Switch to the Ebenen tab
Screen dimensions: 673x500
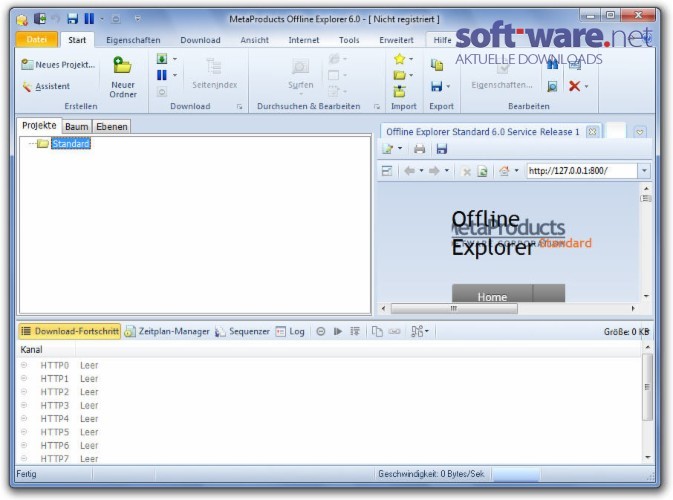pyautogui.click(x=112, y=127)
